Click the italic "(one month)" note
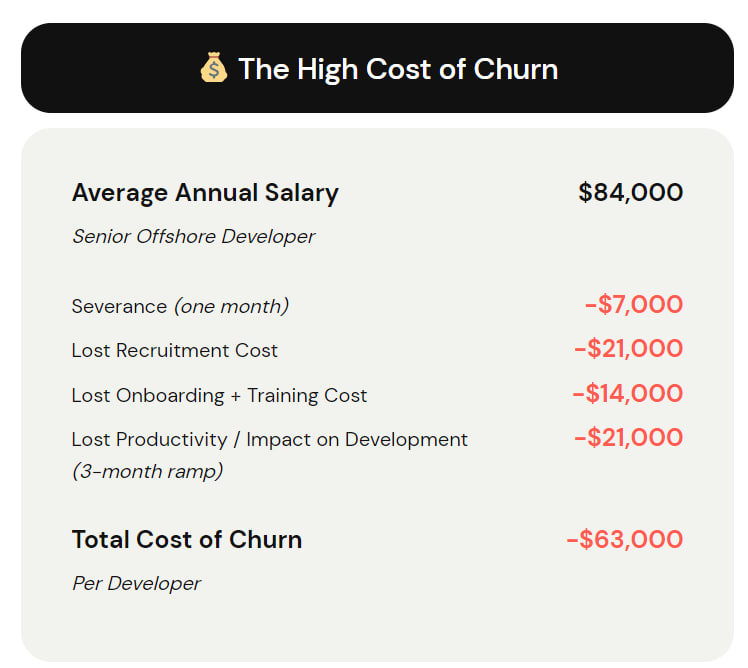The image size is (748, 668). point(231,306)
